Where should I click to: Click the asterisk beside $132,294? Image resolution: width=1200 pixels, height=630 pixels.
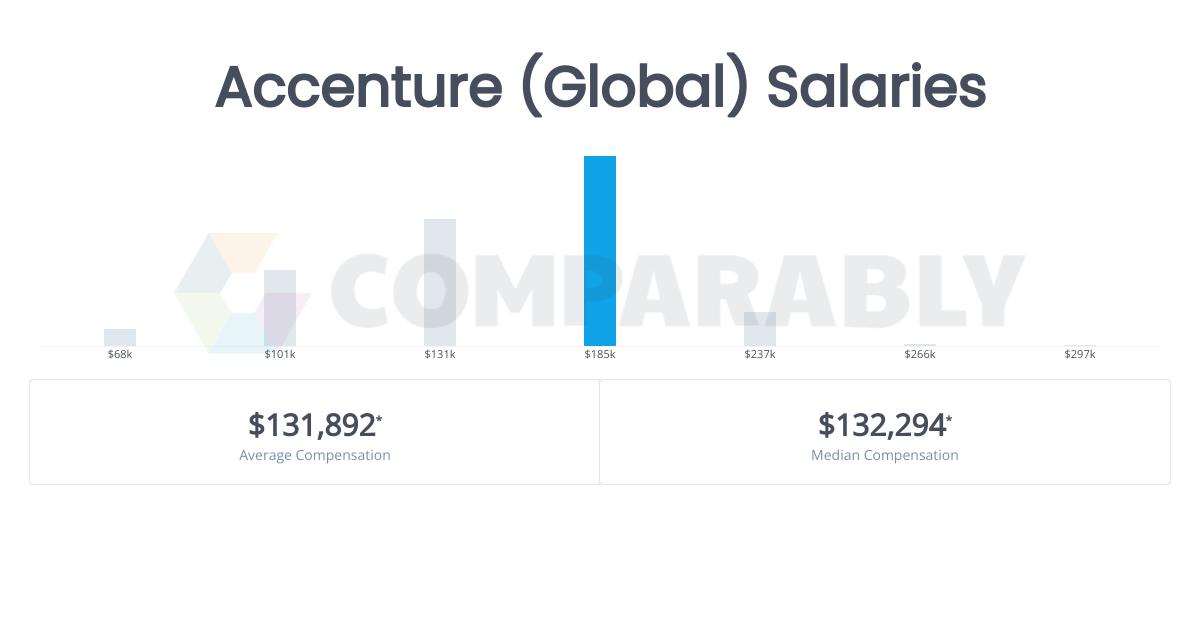[949, 418]
